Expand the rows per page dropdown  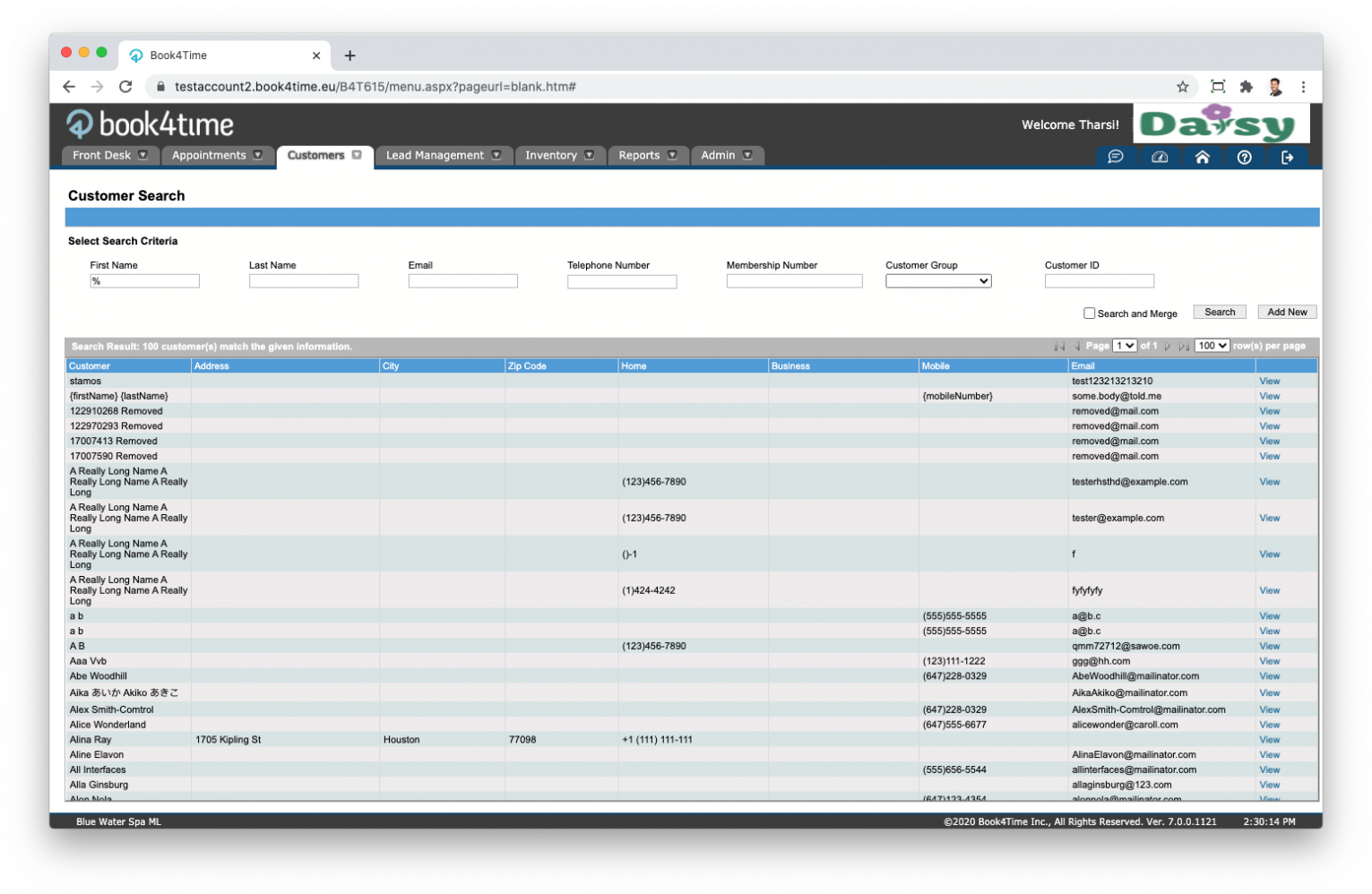(x=1212, y=346)
